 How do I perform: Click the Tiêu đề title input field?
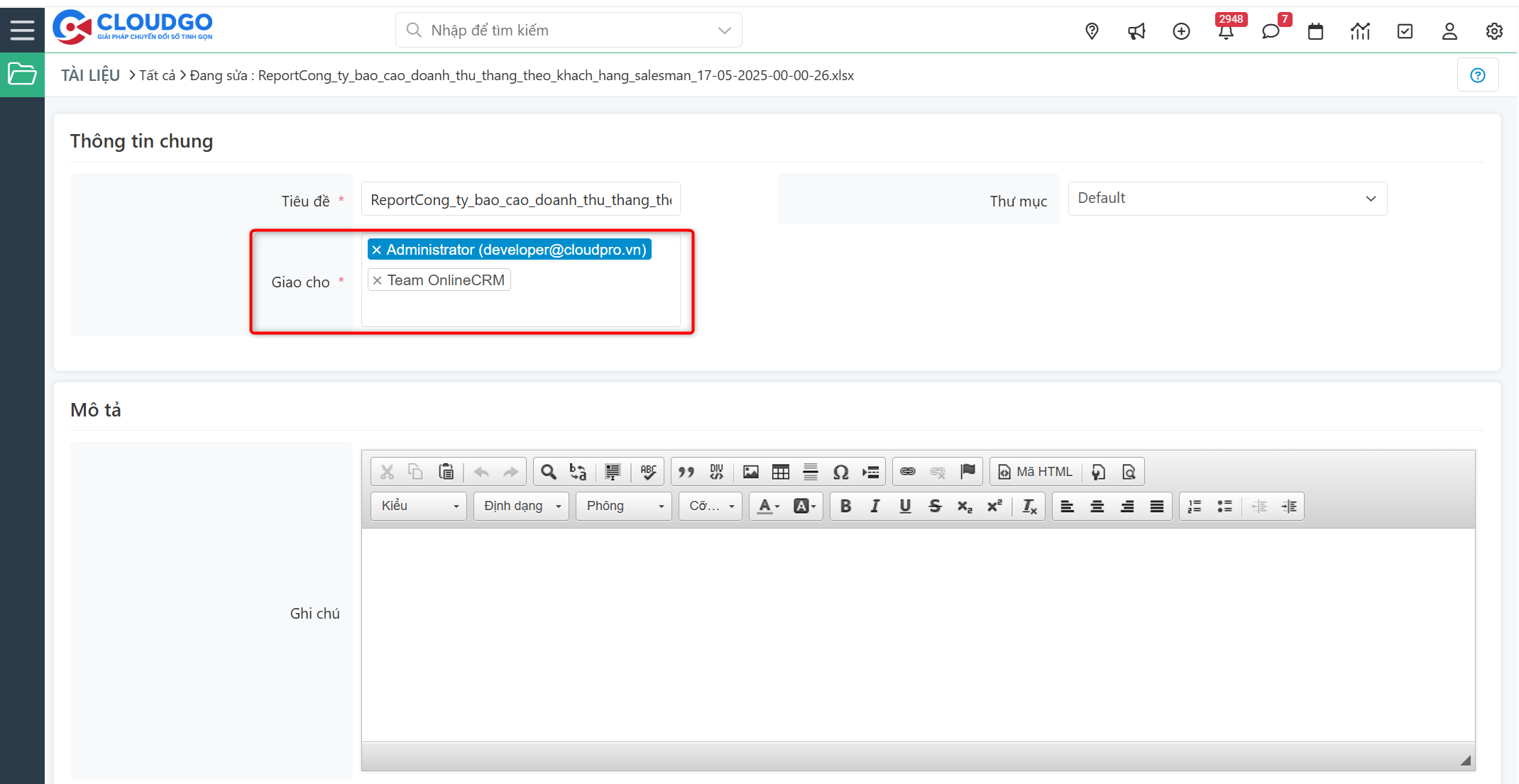520,199
